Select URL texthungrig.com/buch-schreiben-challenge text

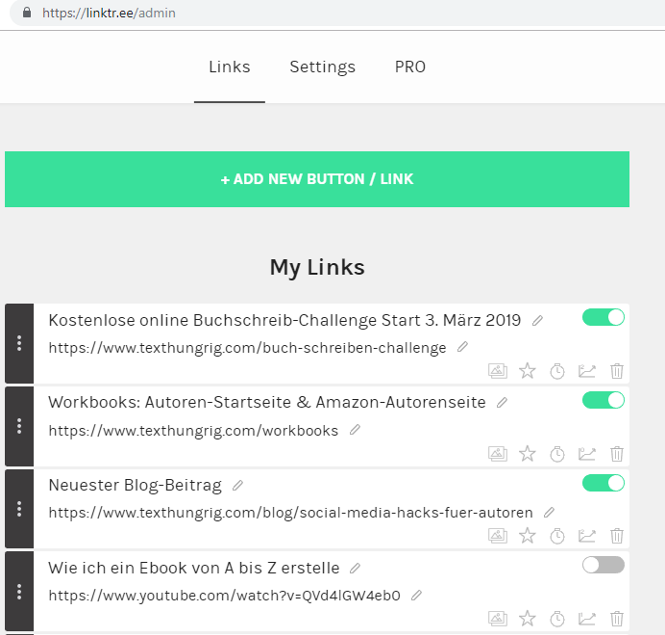(247, 348)
